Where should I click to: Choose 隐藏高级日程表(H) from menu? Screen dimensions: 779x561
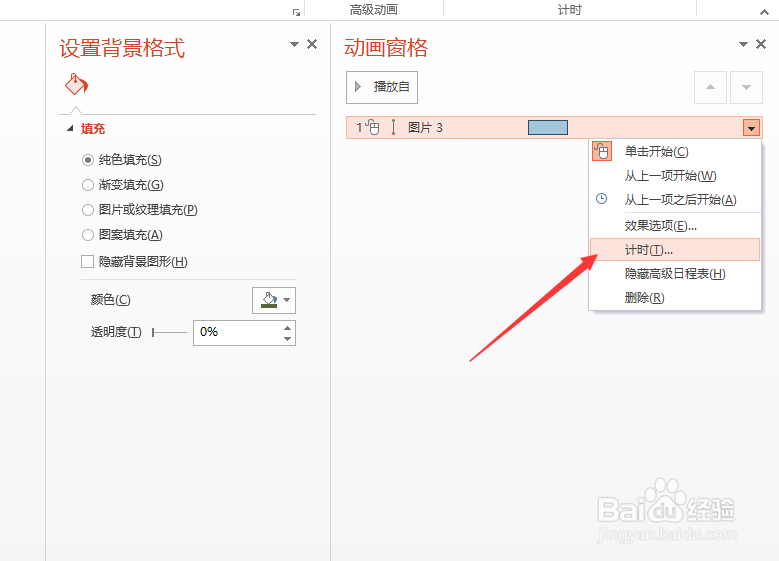675,274
